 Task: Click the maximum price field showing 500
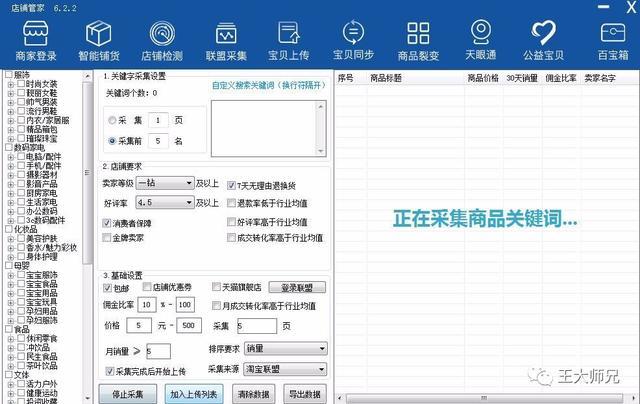[189, 325]
